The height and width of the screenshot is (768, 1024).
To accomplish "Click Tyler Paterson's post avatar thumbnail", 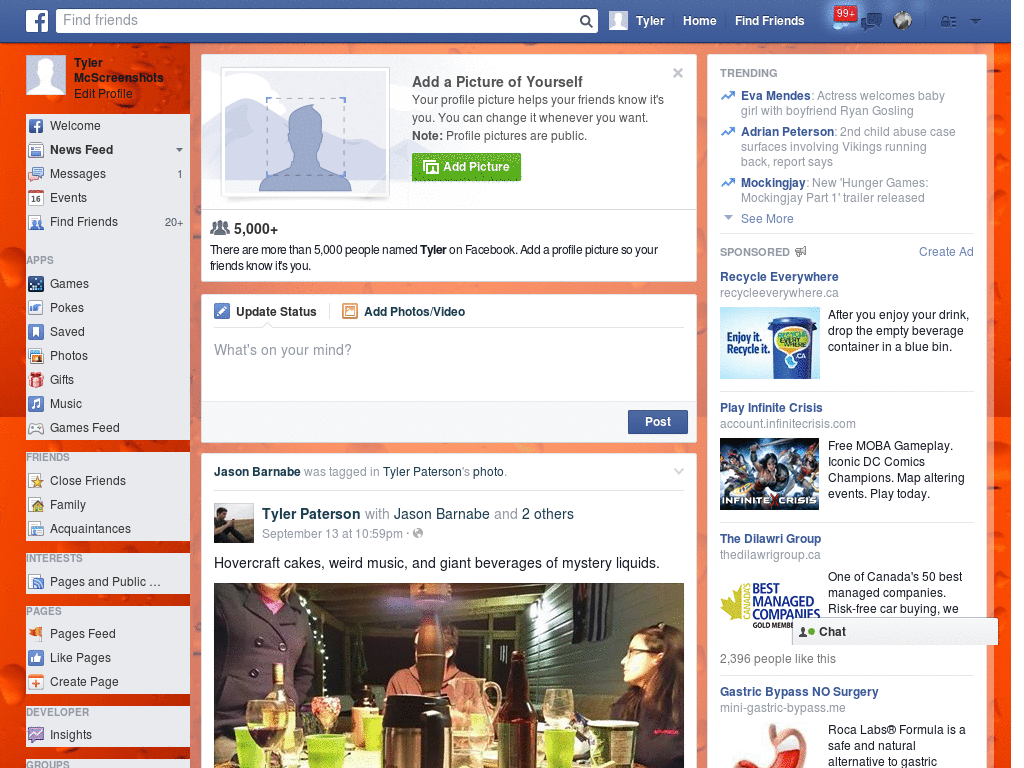I will (234, 523).
